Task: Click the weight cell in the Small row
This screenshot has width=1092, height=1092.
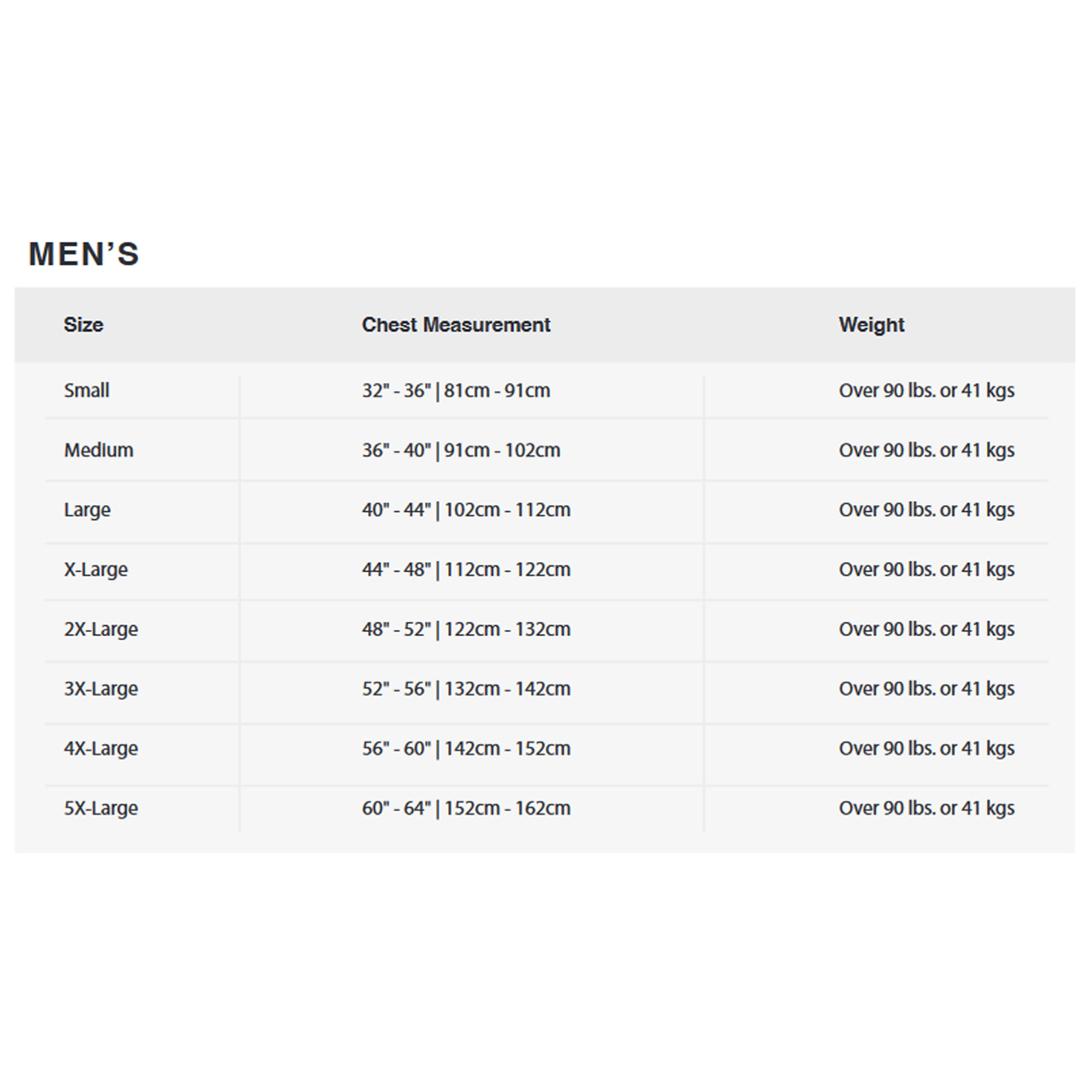Action: point(926,390)
